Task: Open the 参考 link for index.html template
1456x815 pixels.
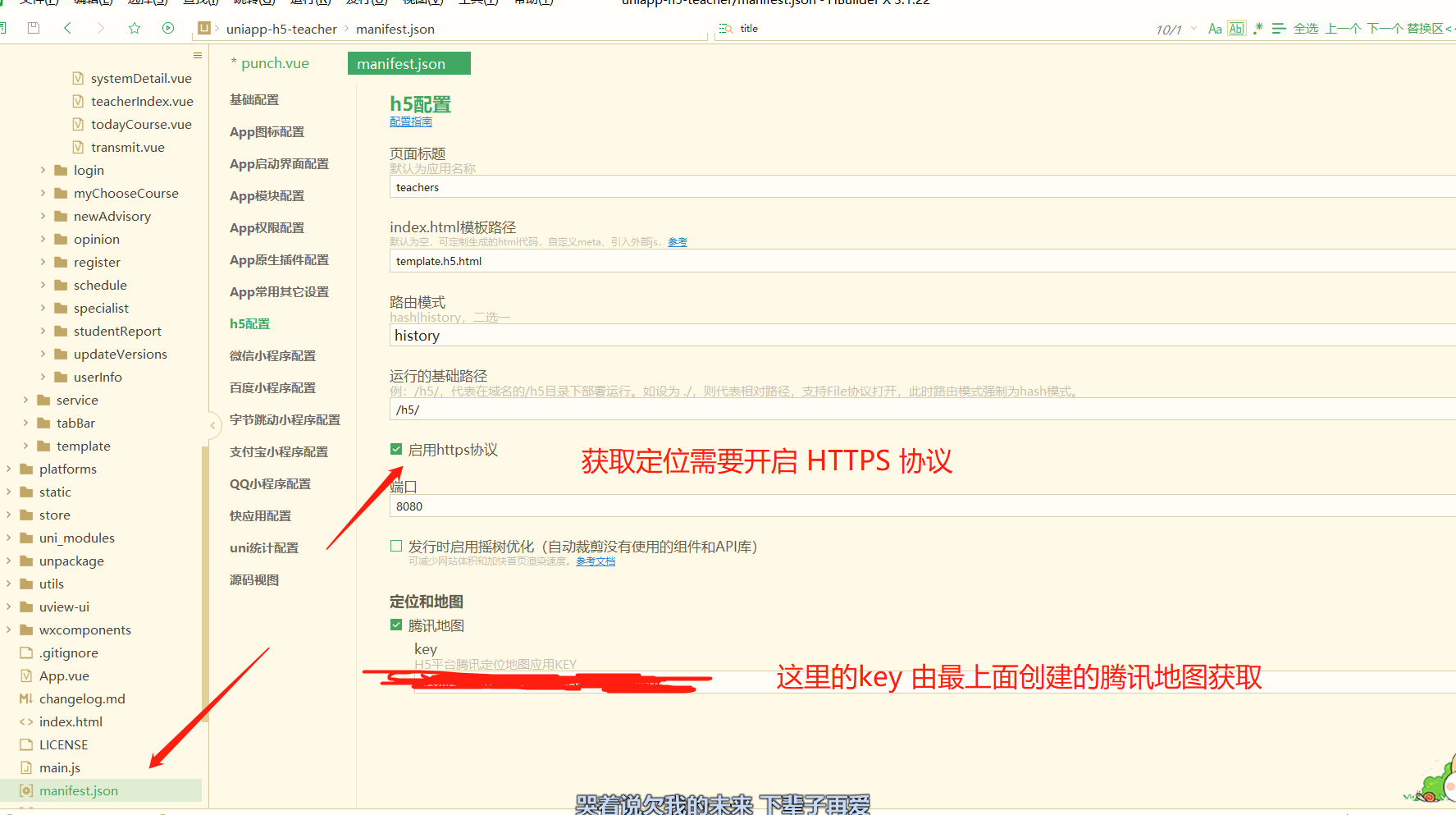Action: point(678,241)
